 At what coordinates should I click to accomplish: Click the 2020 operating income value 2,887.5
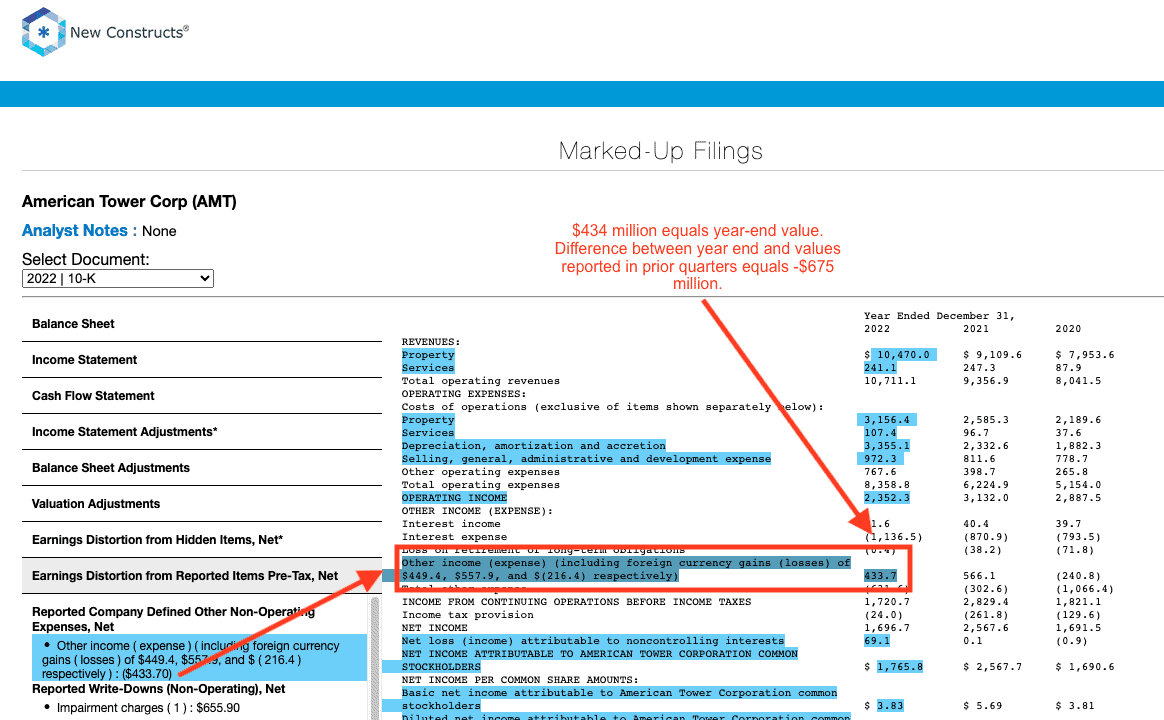[1078, 498]
